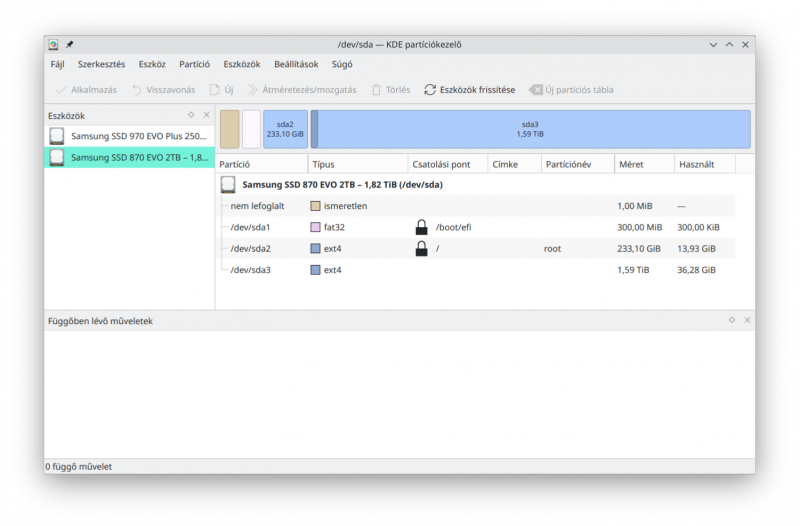Image resolution: width=800 pixels, height=526 pixels.
Task: Sort by the Partíciónév column header
Action: (578, 164)
